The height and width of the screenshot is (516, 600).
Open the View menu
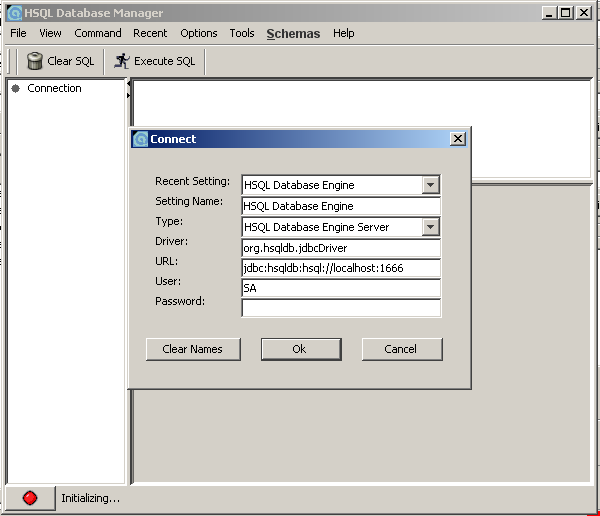click(50, 33)
